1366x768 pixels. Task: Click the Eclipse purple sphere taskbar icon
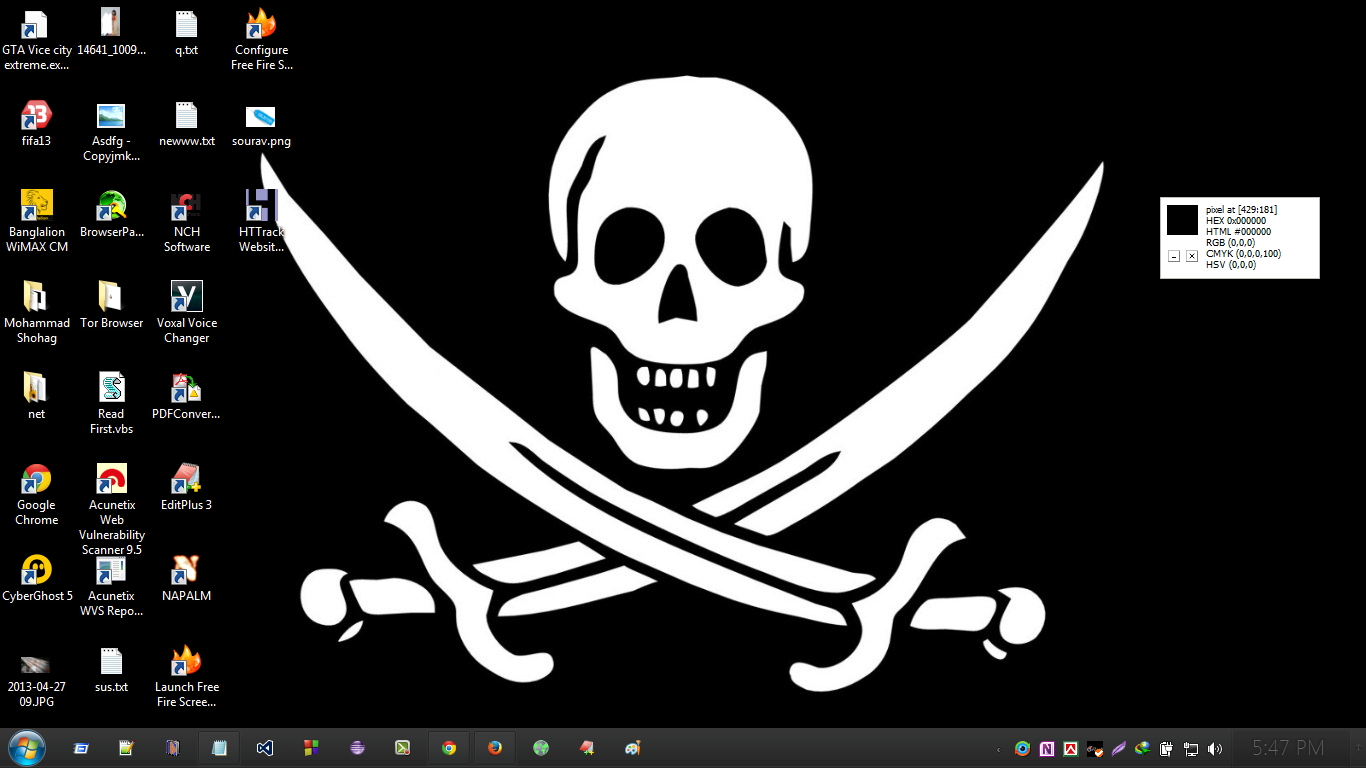(357, 748)
